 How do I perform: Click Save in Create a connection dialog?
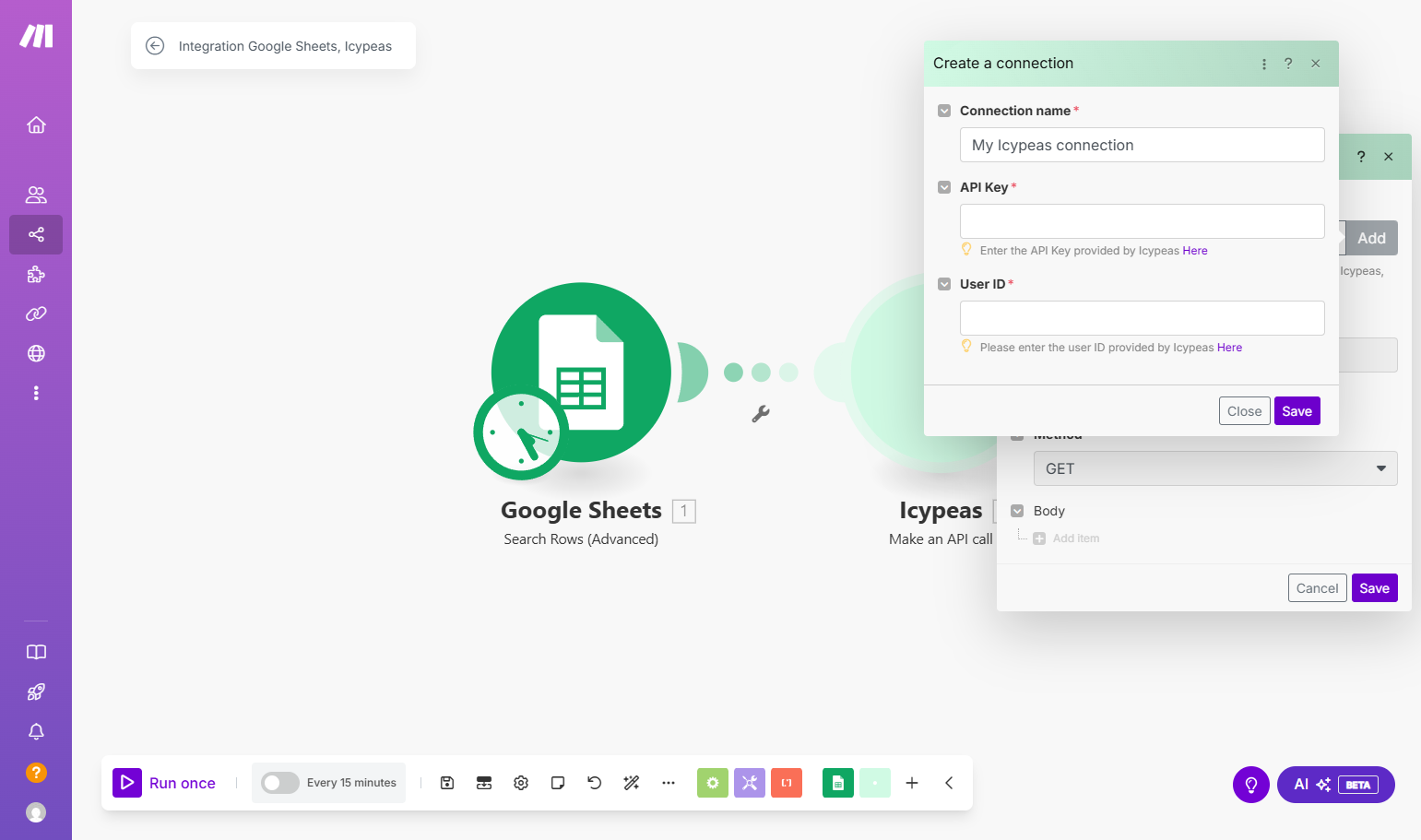click(x=1297, y=411)
